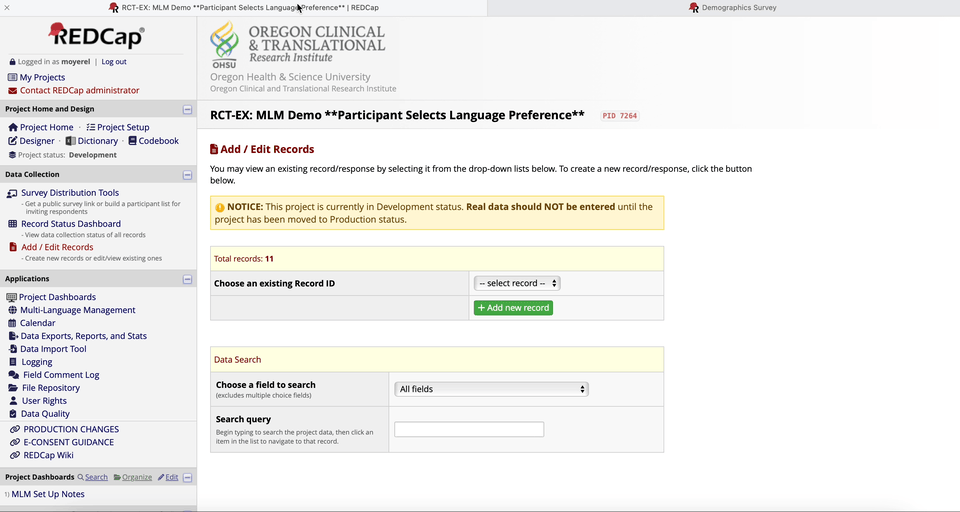
Task: Open the Multi-Language Management link
Action: pyautogui.click(x=78, y=311)
